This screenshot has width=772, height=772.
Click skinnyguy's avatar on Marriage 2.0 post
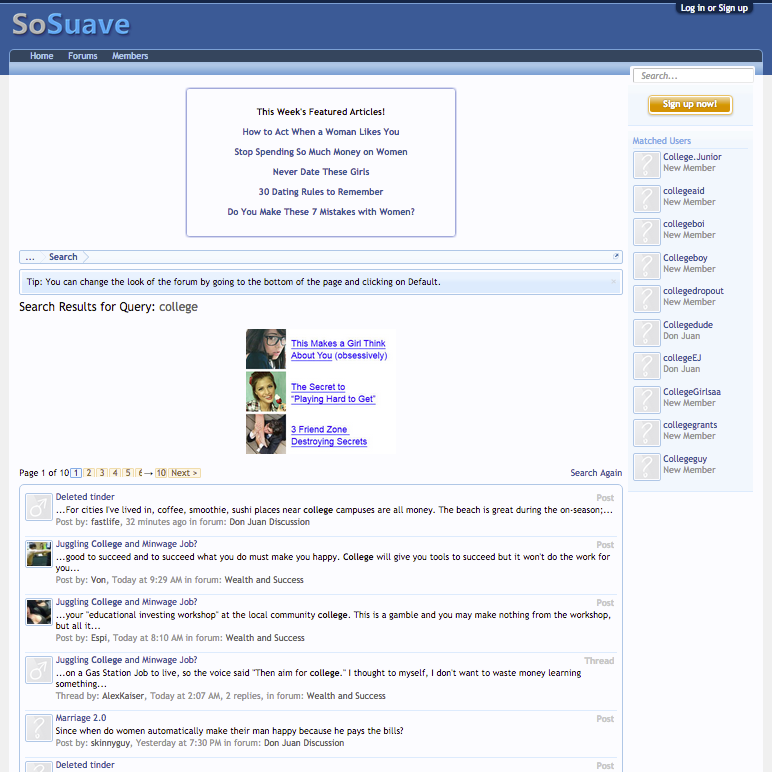(39, 728)
